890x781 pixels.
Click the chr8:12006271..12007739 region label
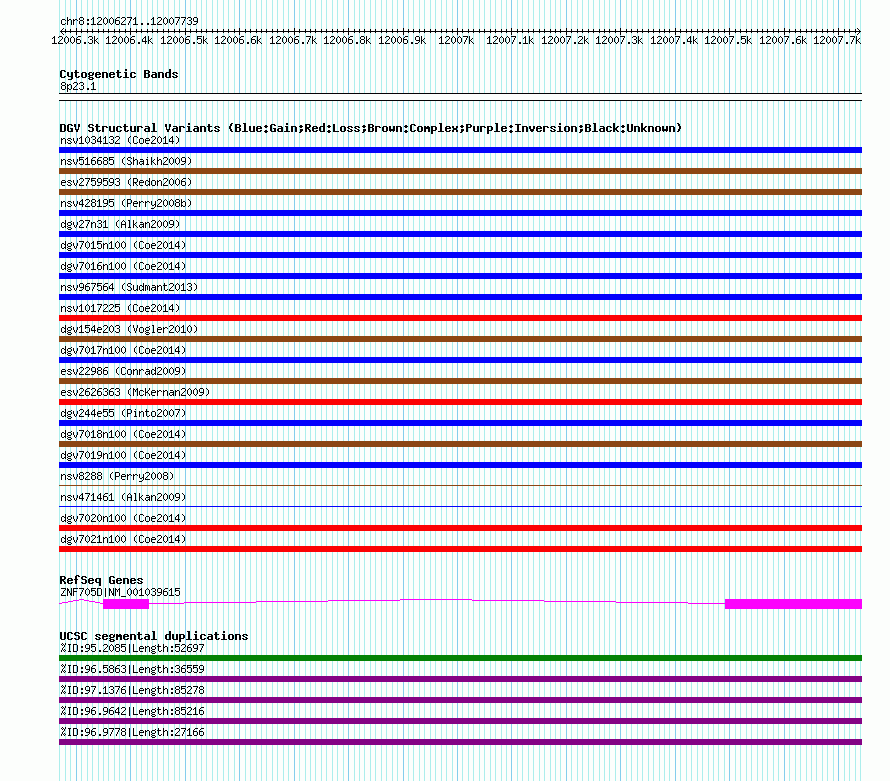(129, 22)
